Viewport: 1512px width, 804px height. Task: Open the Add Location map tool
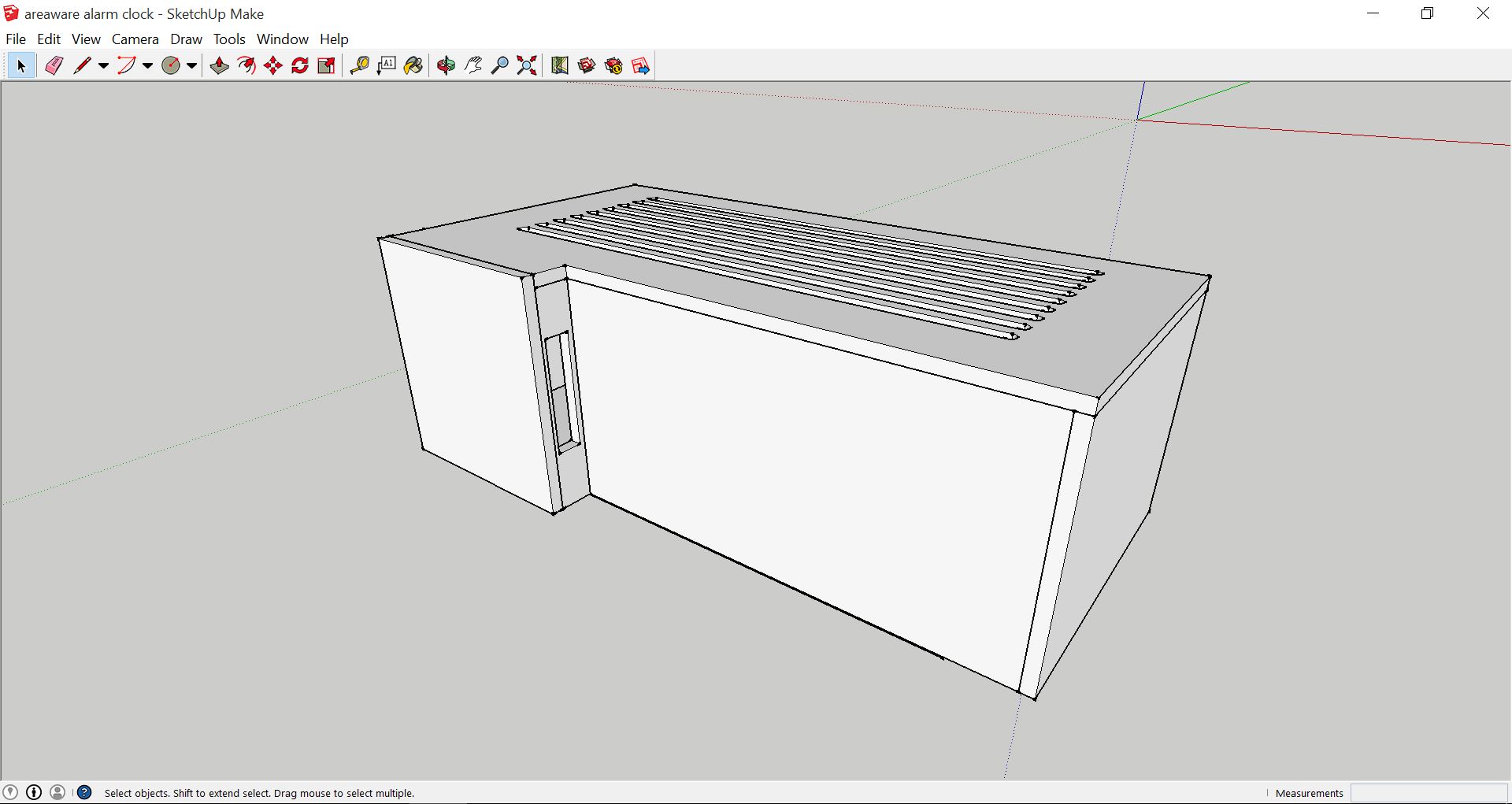(x=560, y=66)
